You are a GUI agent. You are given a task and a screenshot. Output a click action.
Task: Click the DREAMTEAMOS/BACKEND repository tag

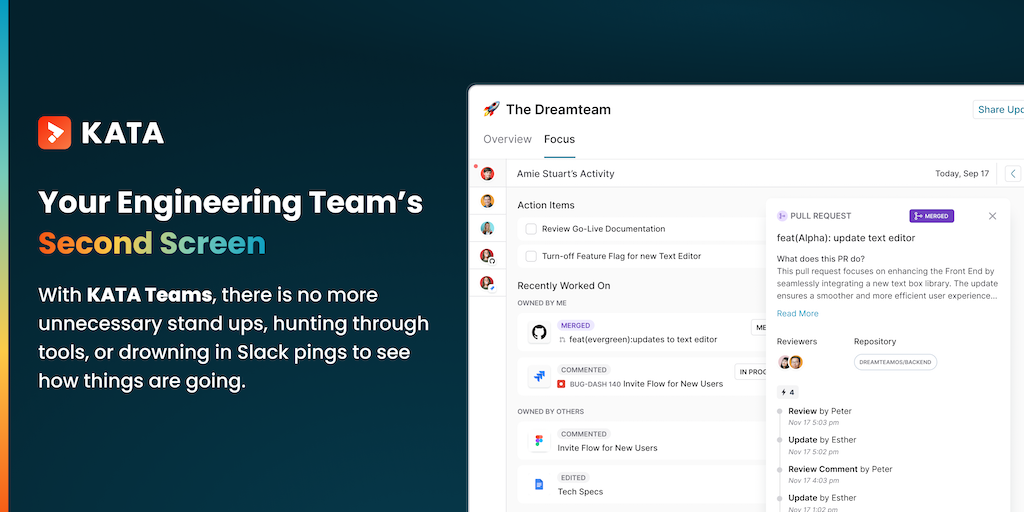point(895,362)
